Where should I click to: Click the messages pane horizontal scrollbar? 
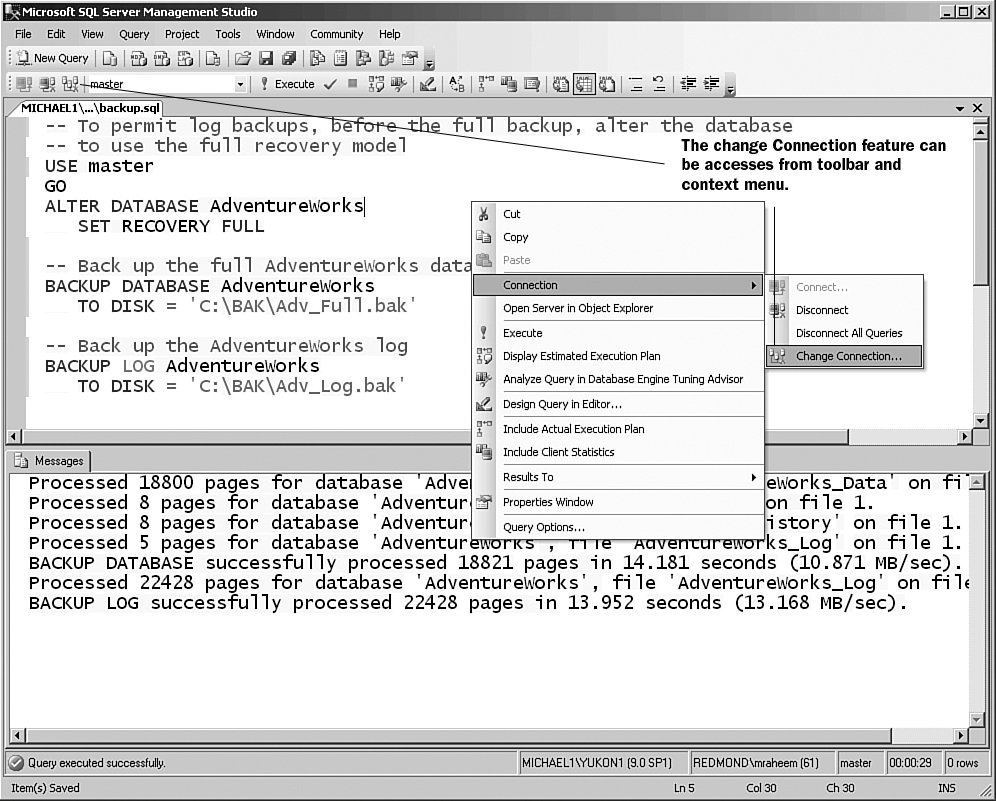[489, 736]
